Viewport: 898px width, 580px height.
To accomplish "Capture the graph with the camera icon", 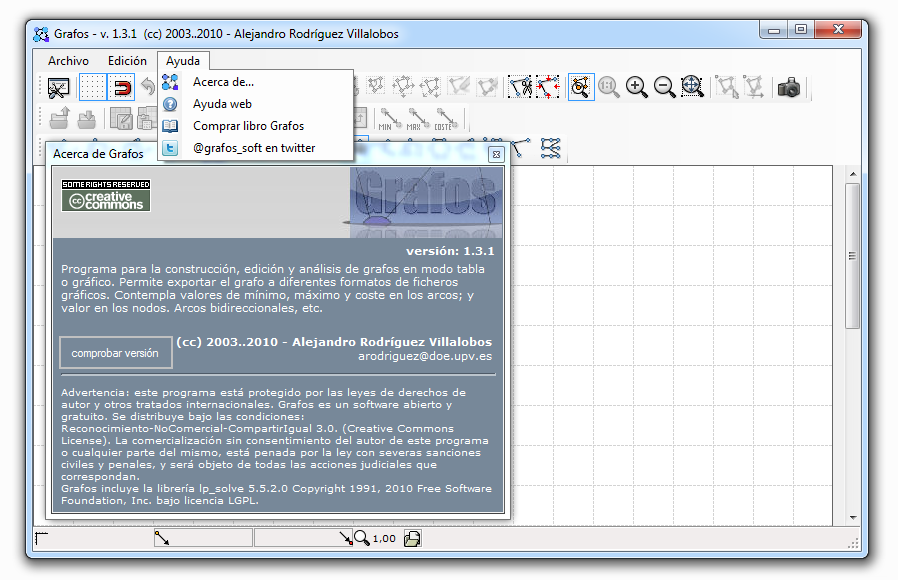I will click(x=788, y=87).
